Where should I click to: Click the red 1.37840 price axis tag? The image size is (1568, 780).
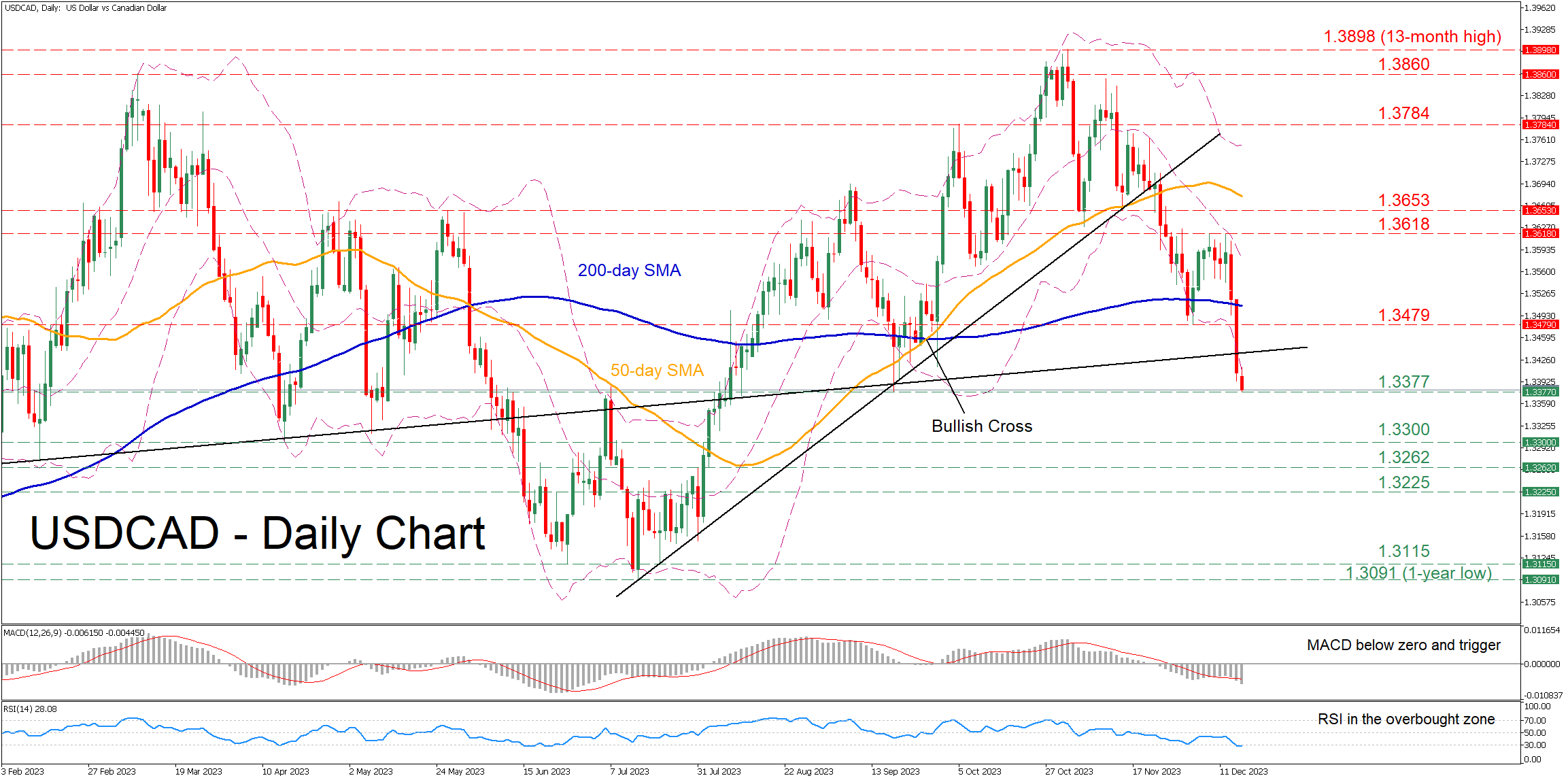[1539, 125]
